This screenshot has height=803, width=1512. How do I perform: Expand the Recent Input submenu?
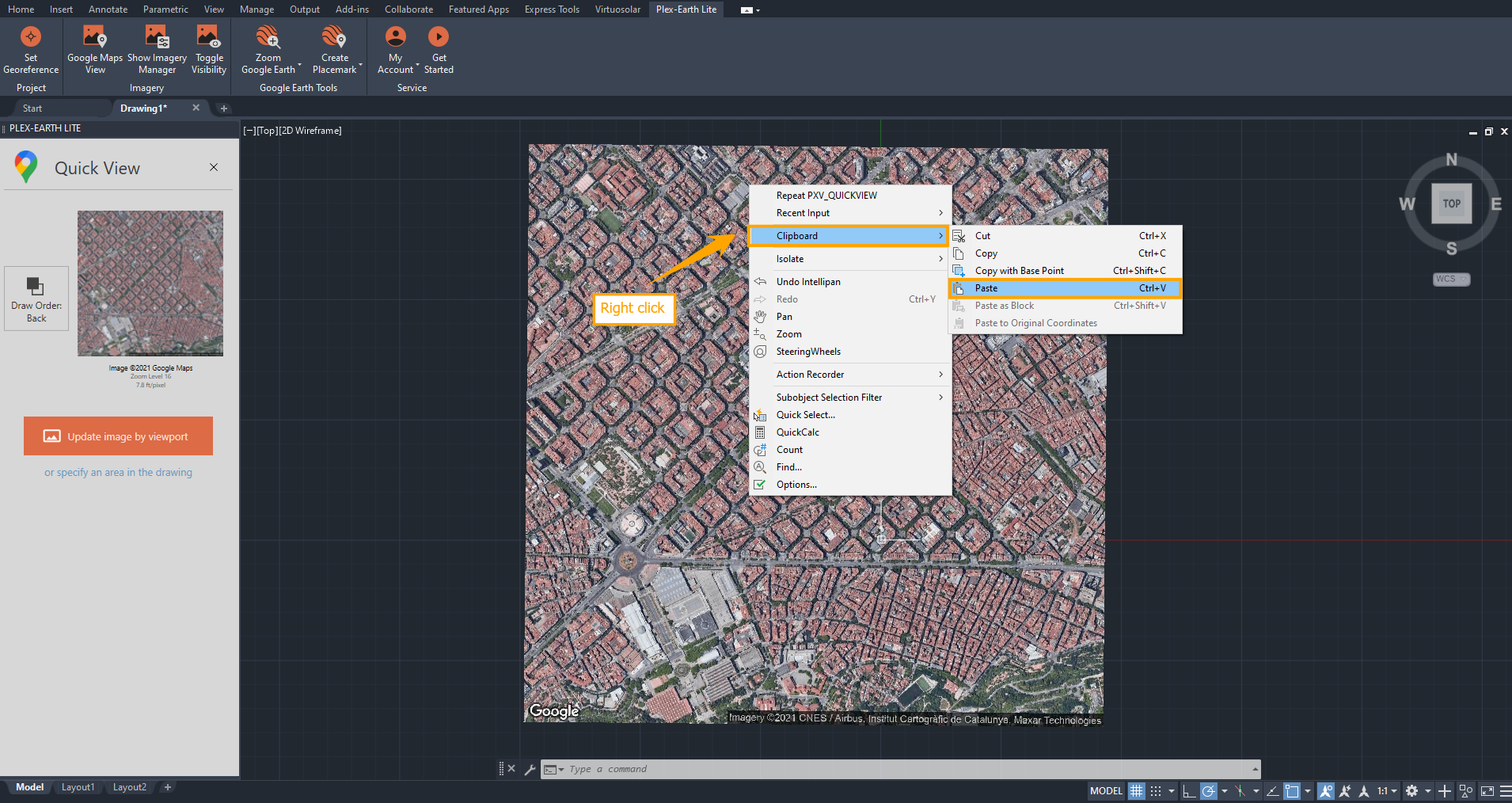(850, 213)
